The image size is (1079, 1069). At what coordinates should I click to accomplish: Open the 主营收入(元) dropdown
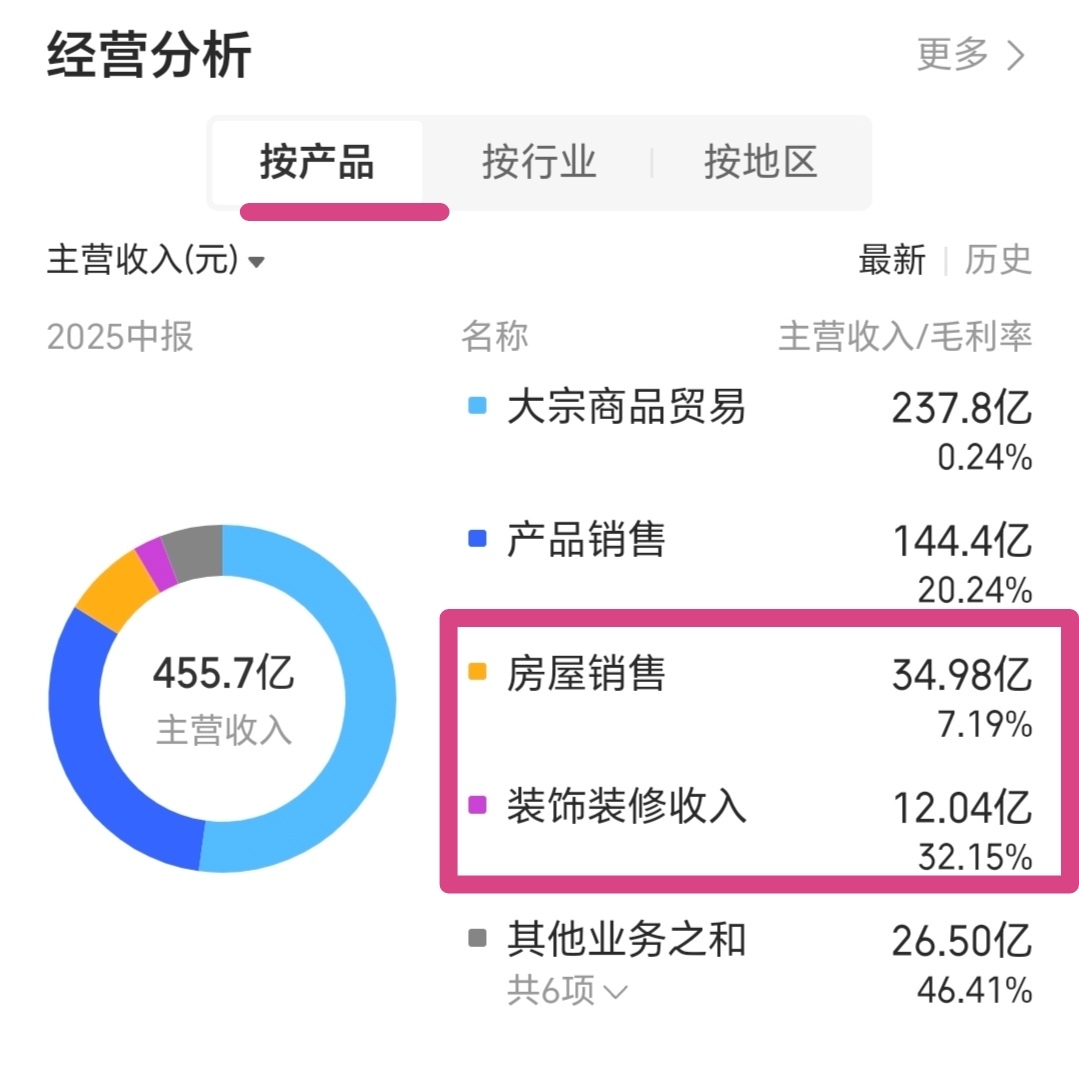(x=156, y=261)
